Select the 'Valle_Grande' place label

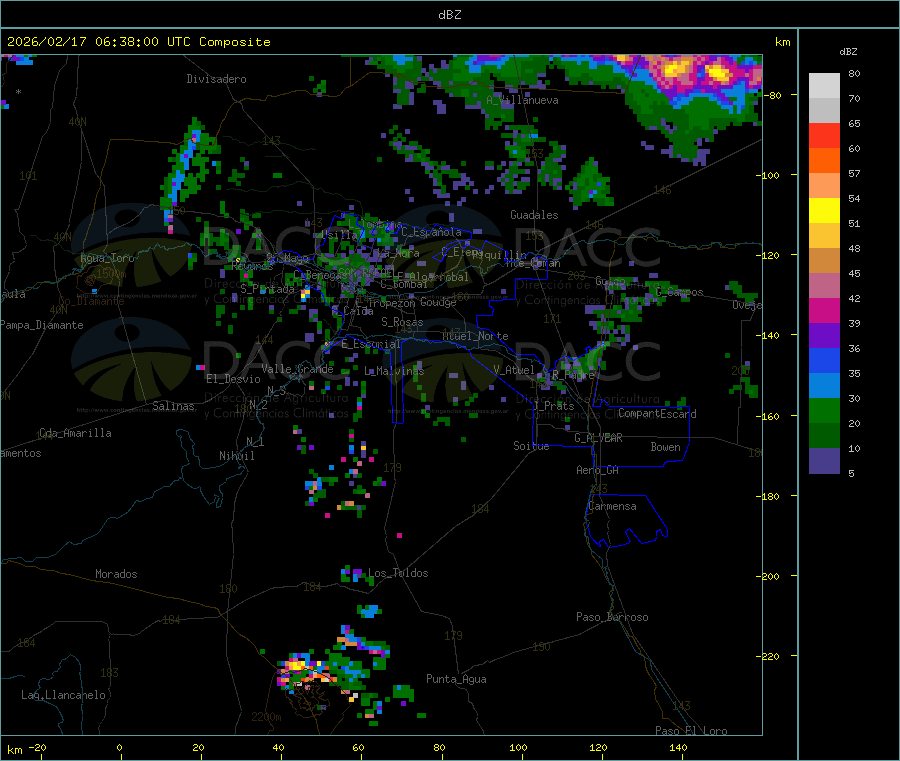point(297,369)
